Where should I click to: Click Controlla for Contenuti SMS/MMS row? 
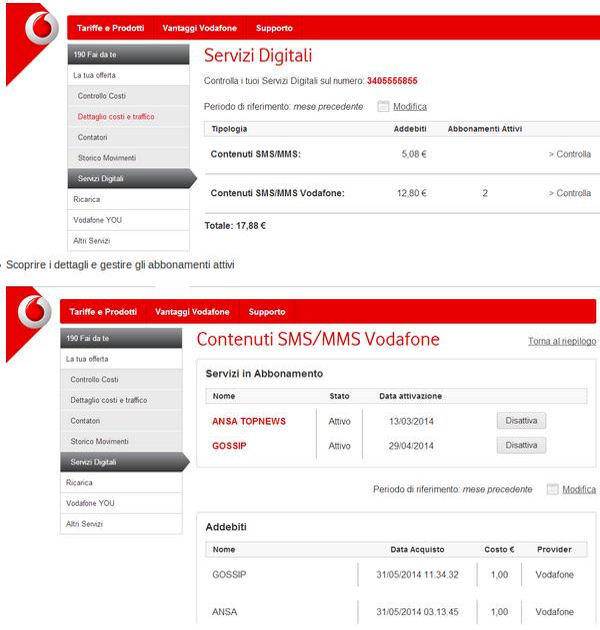[x=570, y=154]
